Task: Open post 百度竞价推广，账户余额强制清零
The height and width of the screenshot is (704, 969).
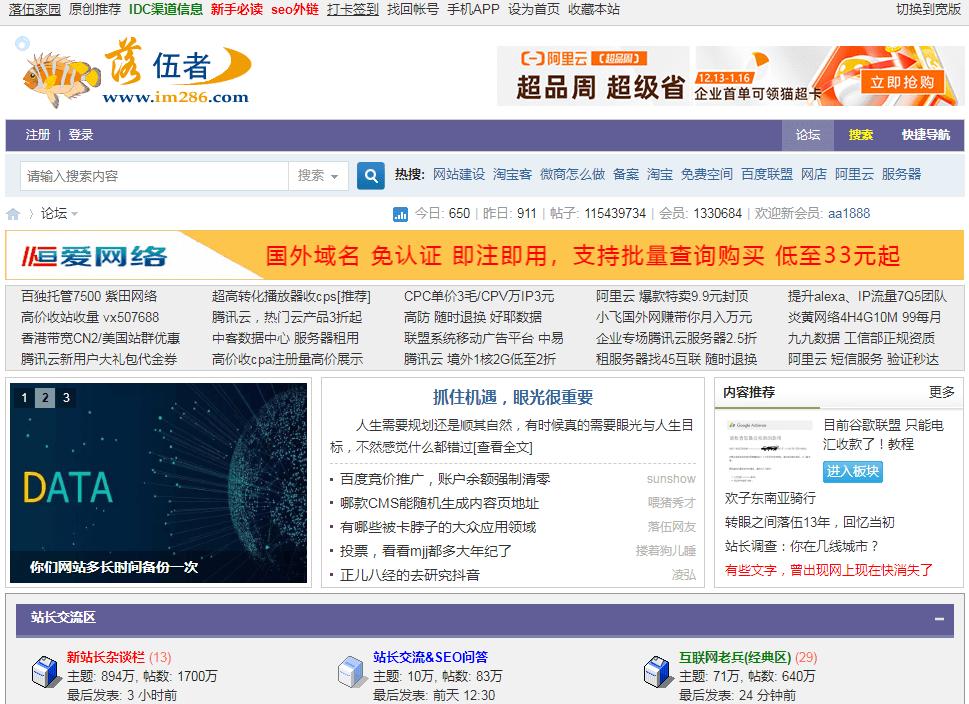Action: [x=445, y=479]
